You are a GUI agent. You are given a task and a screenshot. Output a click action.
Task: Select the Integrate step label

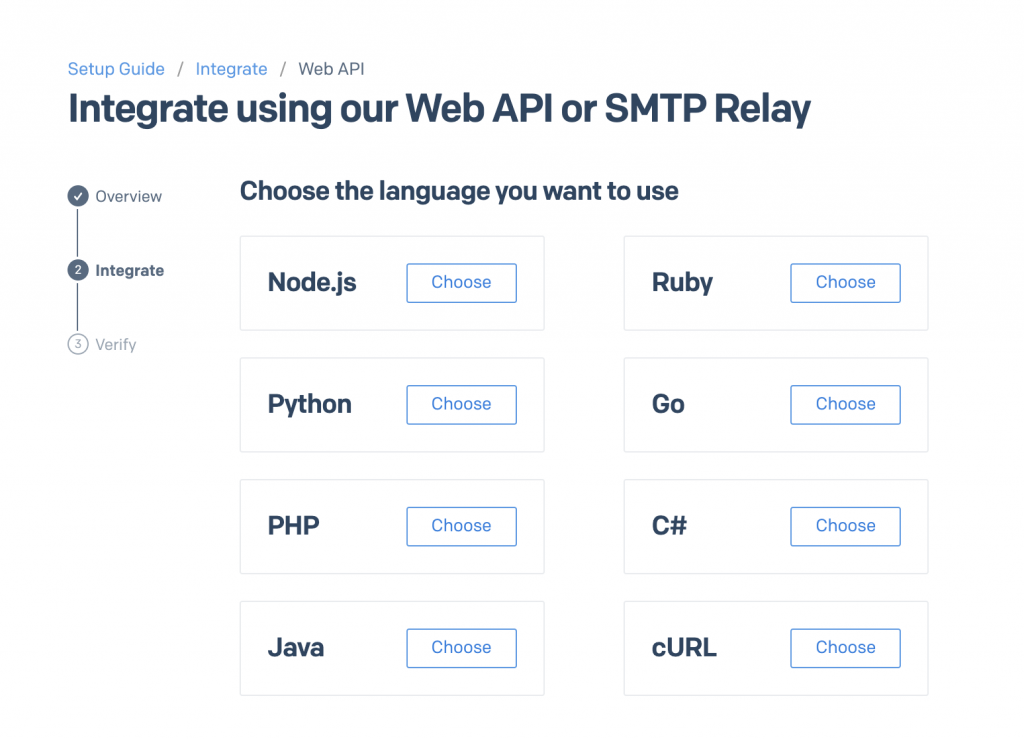129,271
